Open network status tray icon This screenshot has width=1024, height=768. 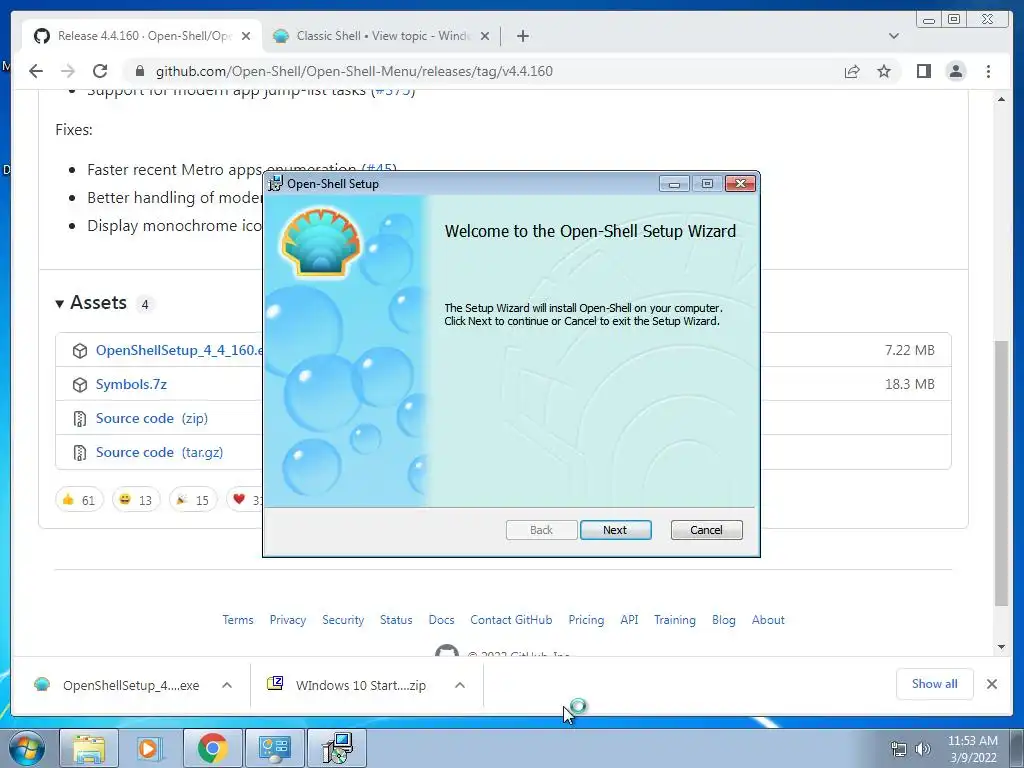click(899, 748)
